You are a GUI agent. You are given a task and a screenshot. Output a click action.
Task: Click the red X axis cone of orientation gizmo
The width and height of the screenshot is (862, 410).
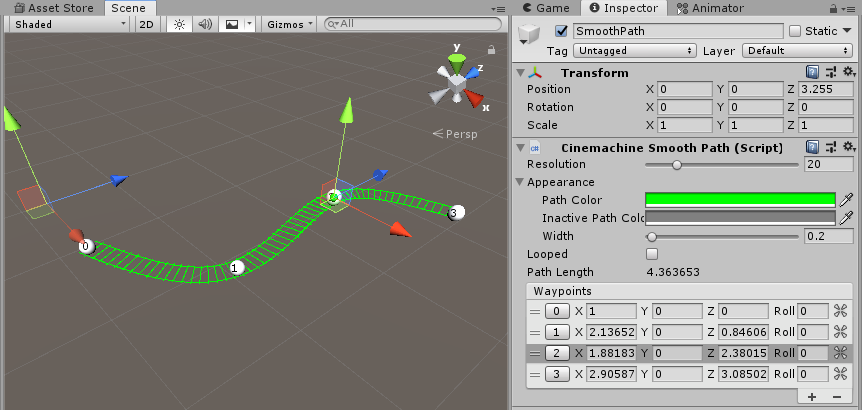pyautogui.click(x=474, y=99)
